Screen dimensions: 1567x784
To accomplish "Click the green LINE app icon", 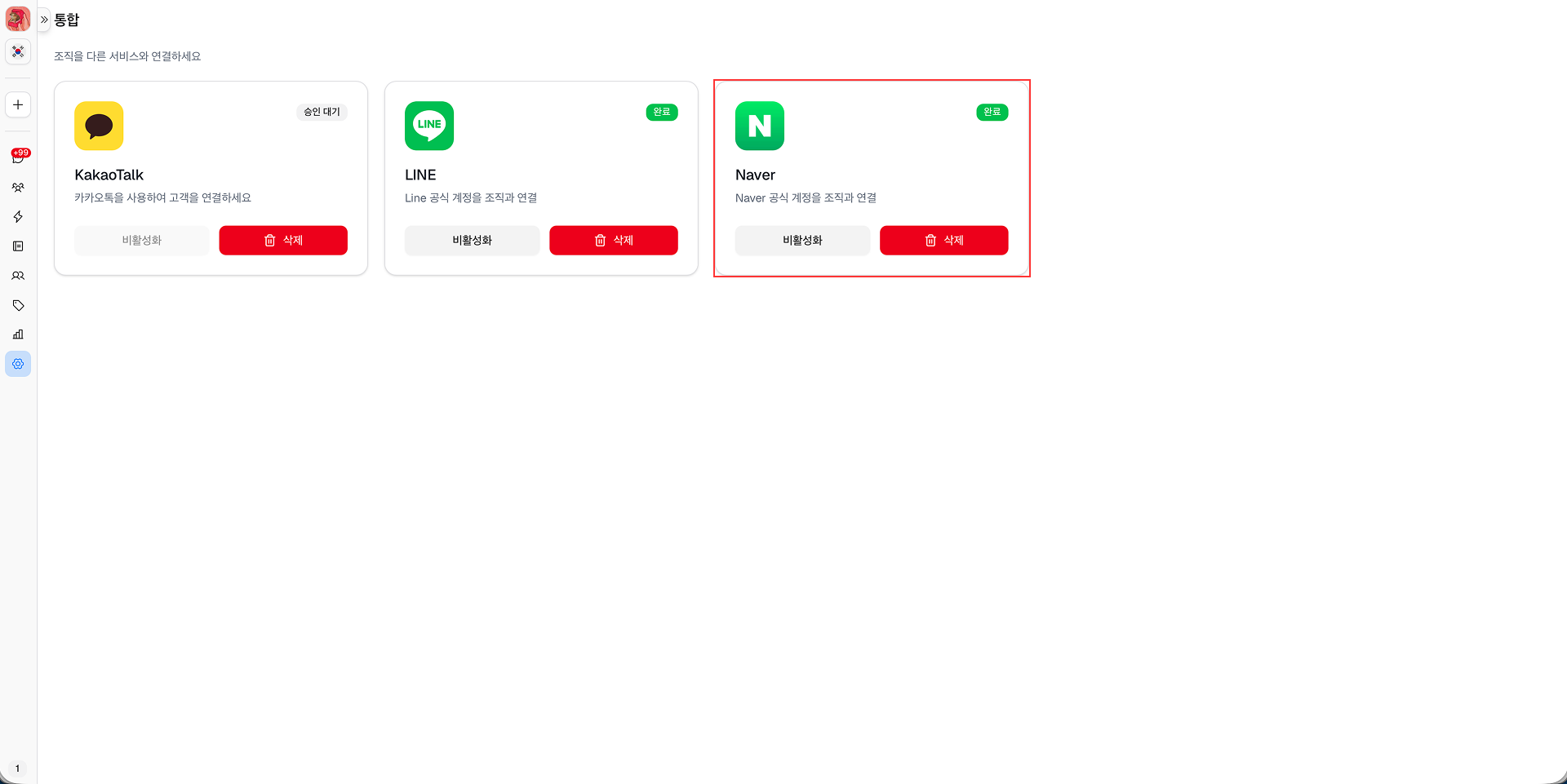I will tap(429, 126).
